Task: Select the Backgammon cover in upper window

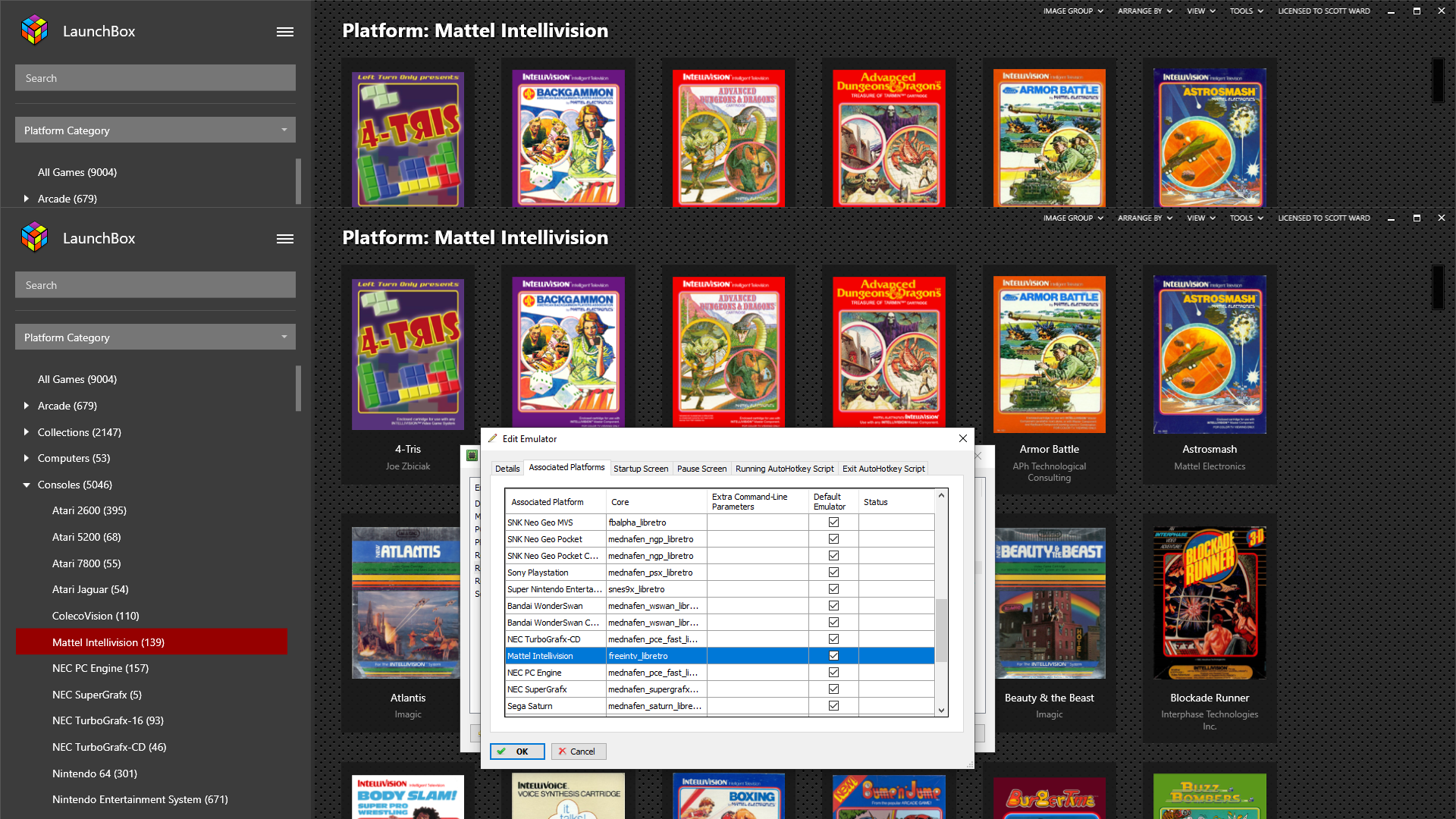Action: click(x=569, y=139)
